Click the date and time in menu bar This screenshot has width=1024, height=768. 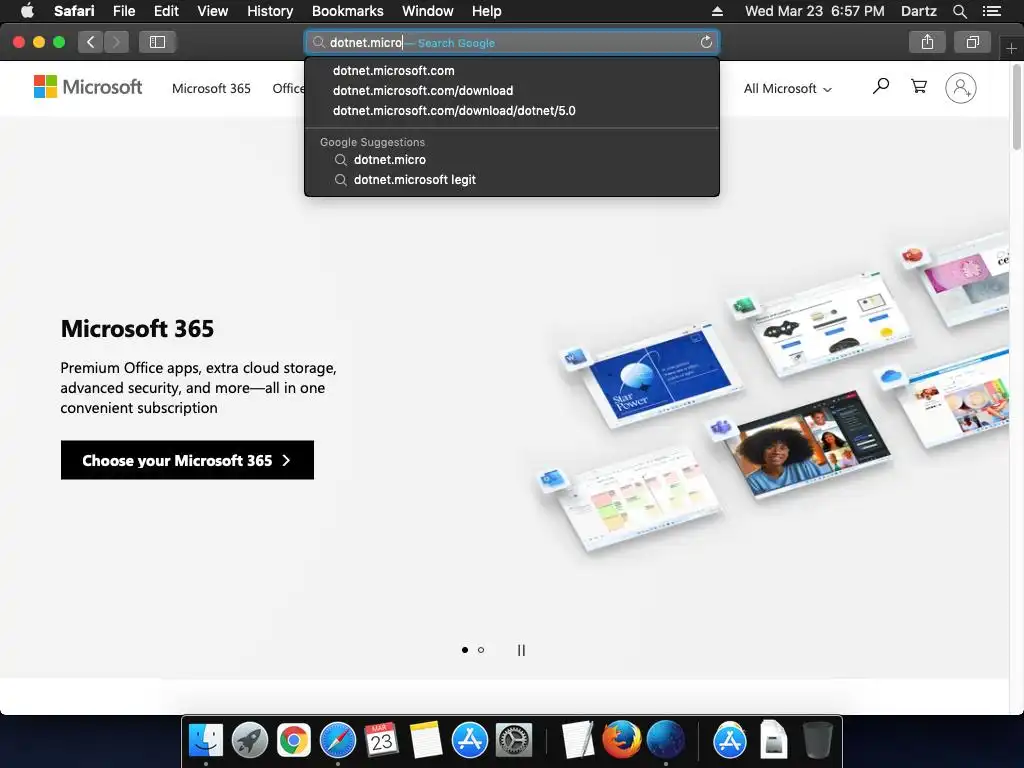pyautogui.click(x=814, y=11)
